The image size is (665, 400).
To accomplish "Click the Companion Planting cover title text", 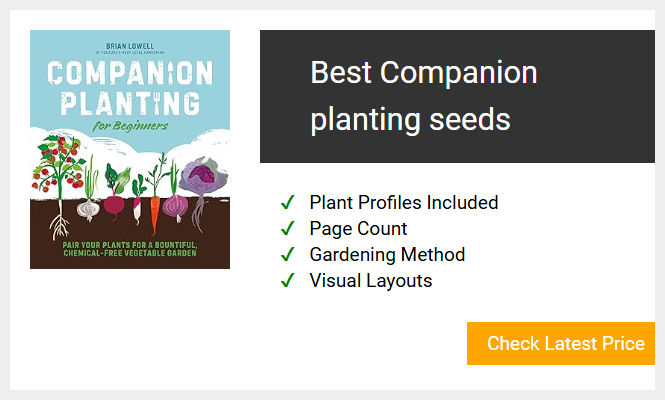I will (130, 88).
